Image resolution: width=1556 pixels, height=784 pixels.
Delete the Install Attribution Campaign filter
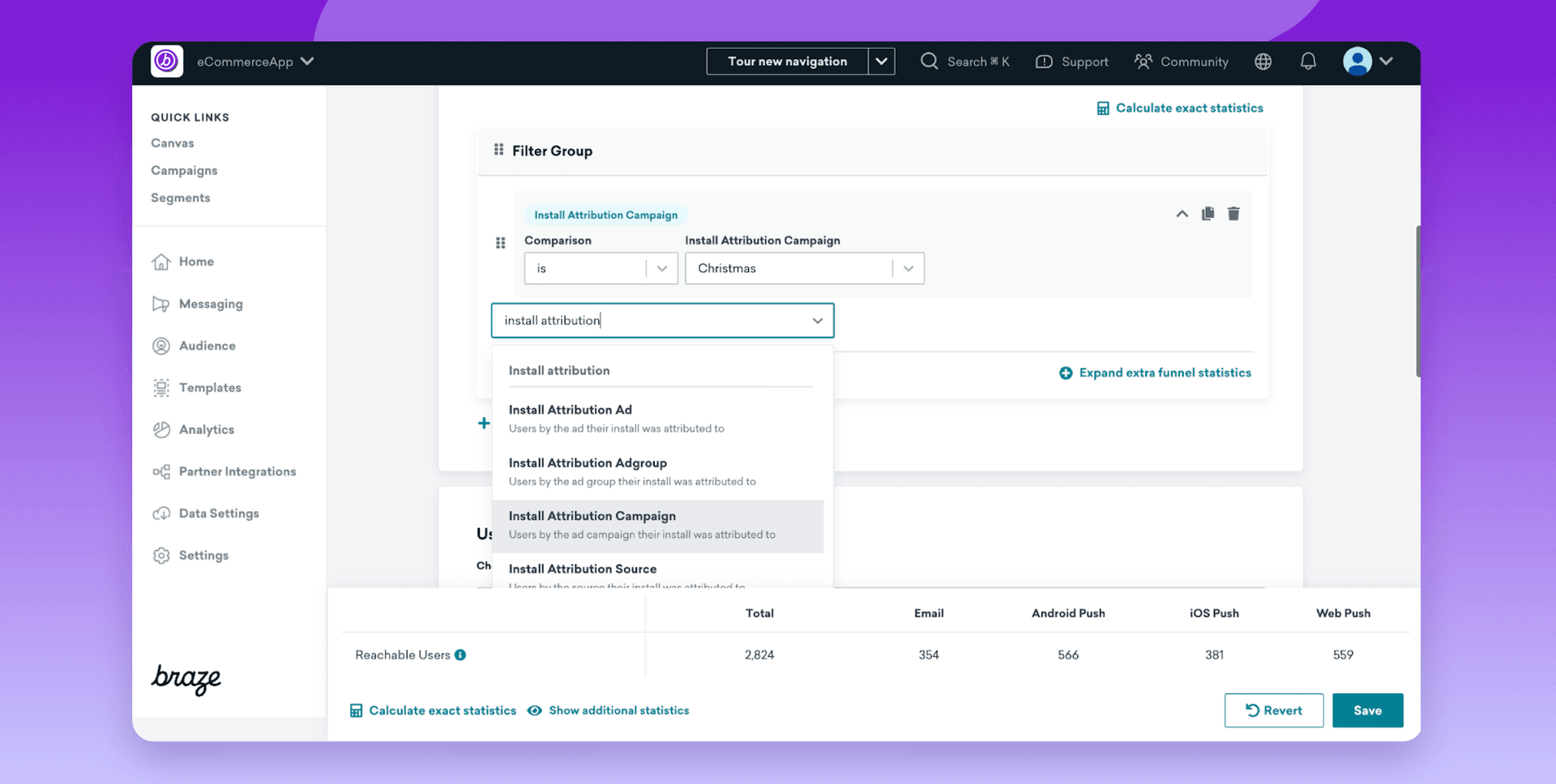1233,214
